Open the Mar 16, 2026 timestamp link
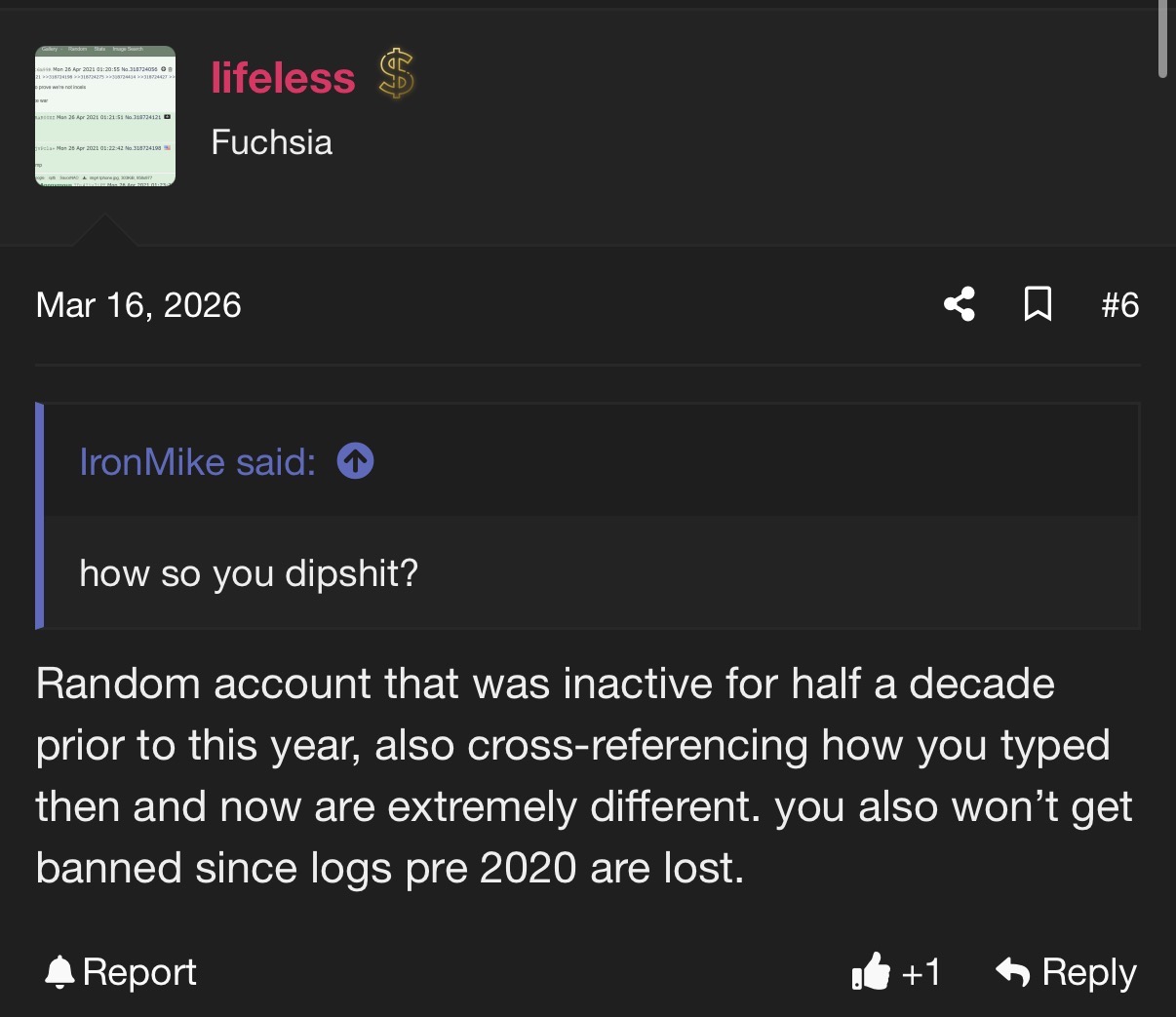 138,305
